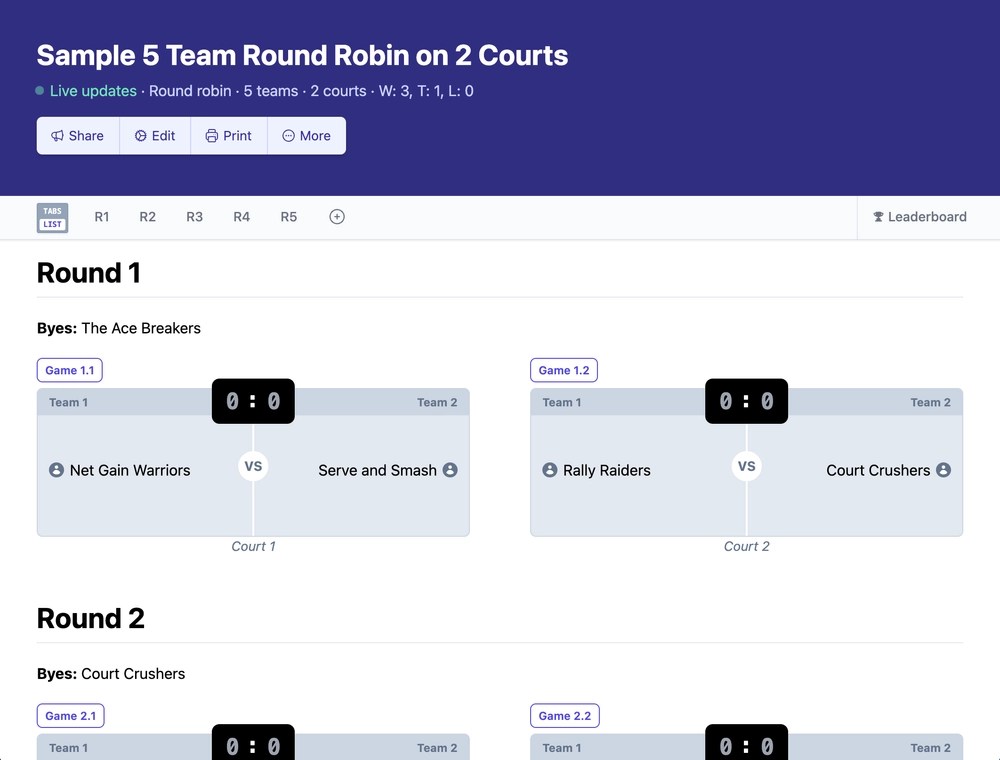Click the Rally Raiders person icon
1000x760 pixels.
tap(550, 470)
